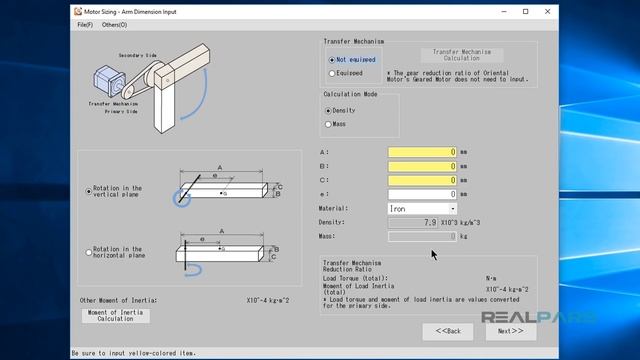This screenshot has width=640, height=360.
Task: Click 'Other Moment of Inertia:' label
Action: (118, 300)
